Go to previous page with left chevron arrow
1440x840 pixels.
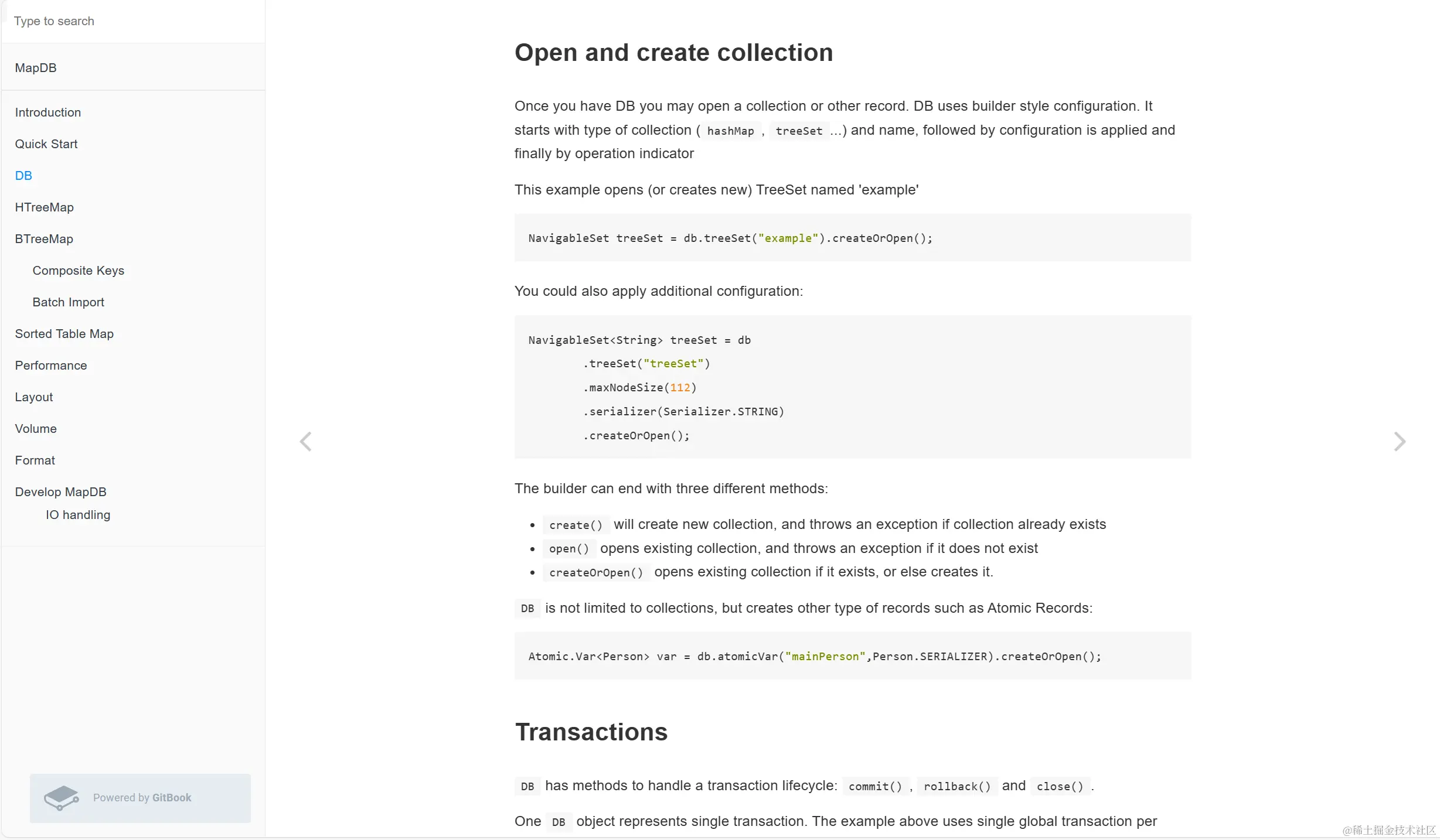click(305, 441)
